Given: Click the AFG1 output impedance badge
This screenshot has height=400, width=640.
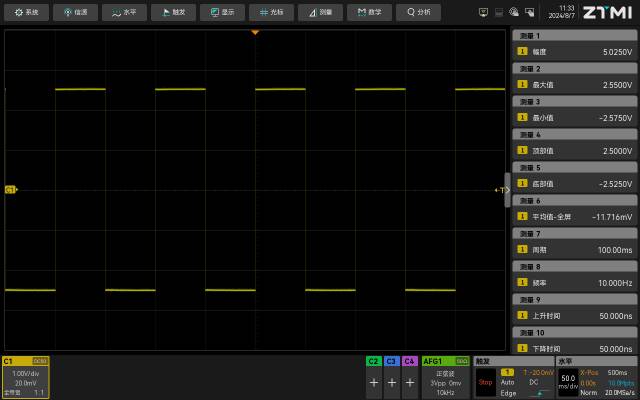Looking at the screenshot, I should pos(462,361).
